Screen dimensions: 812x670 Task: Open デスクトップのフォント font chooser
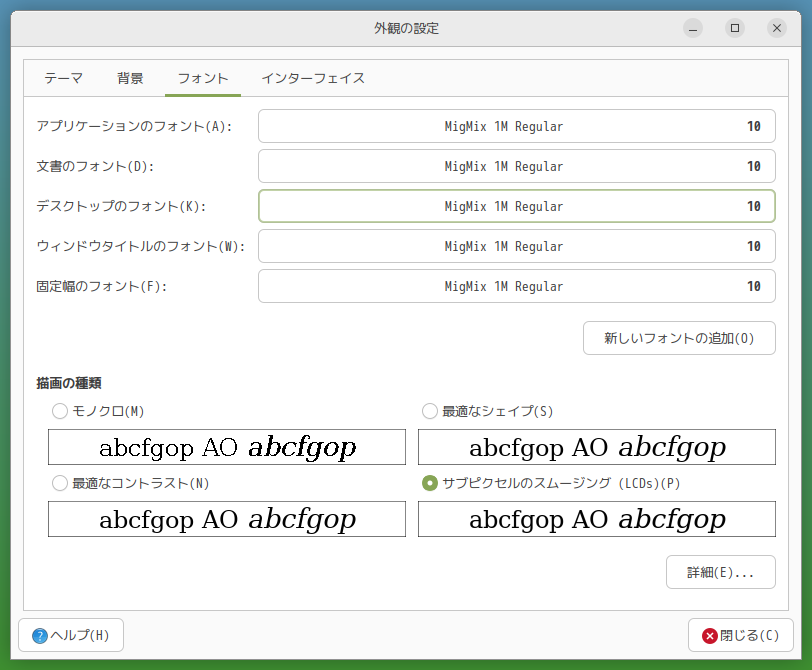pyautogui.click(x=516, y=207)
